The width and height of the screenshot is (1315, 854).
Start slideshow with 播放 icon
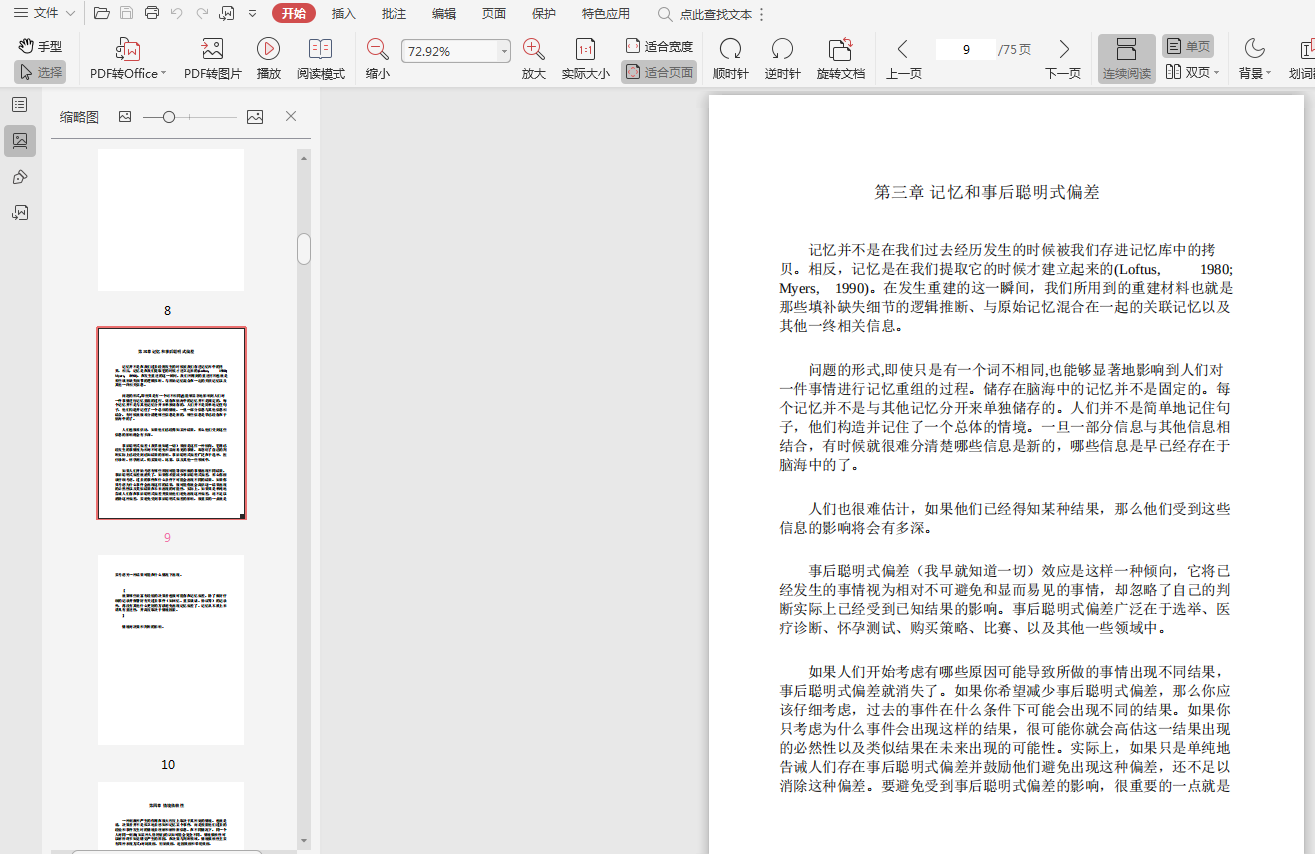(268, 50)
